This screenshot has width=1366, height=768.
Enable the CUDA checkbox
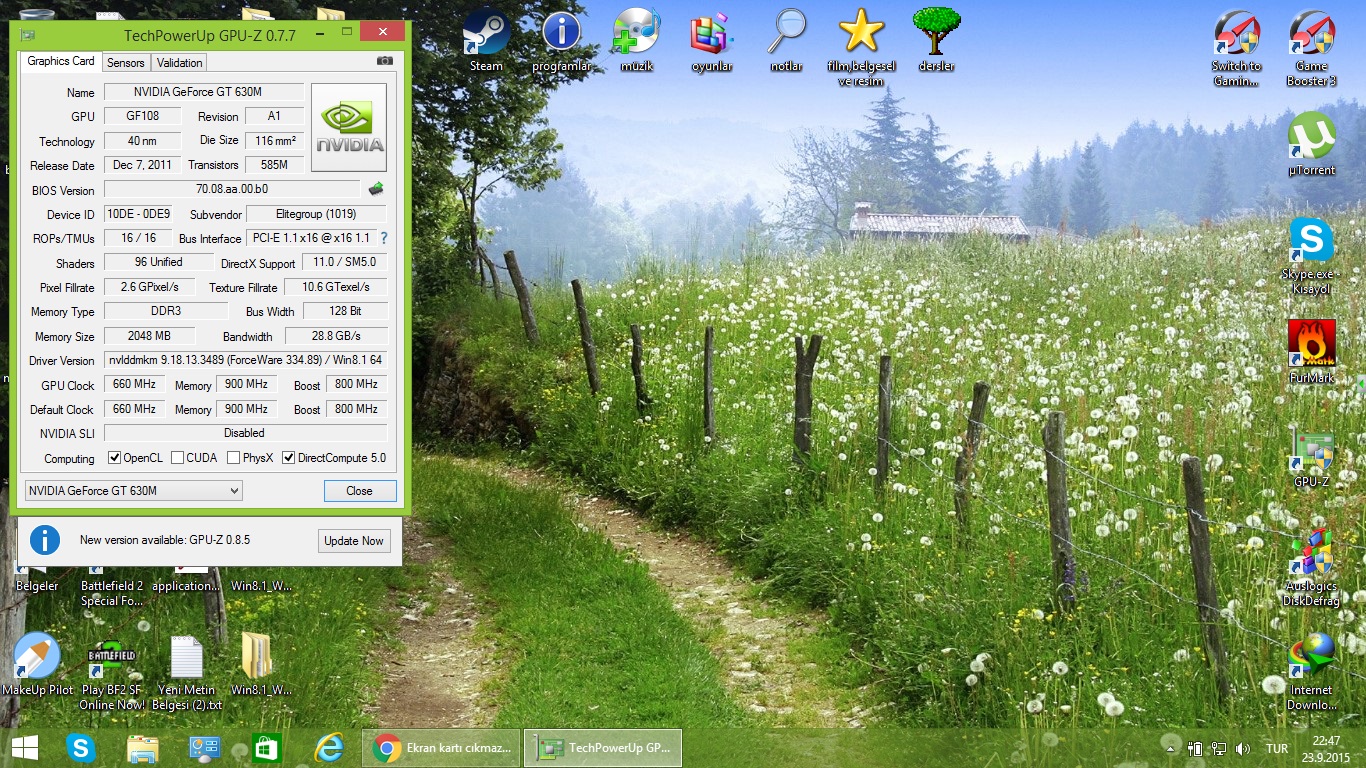(x=178, y=458)
